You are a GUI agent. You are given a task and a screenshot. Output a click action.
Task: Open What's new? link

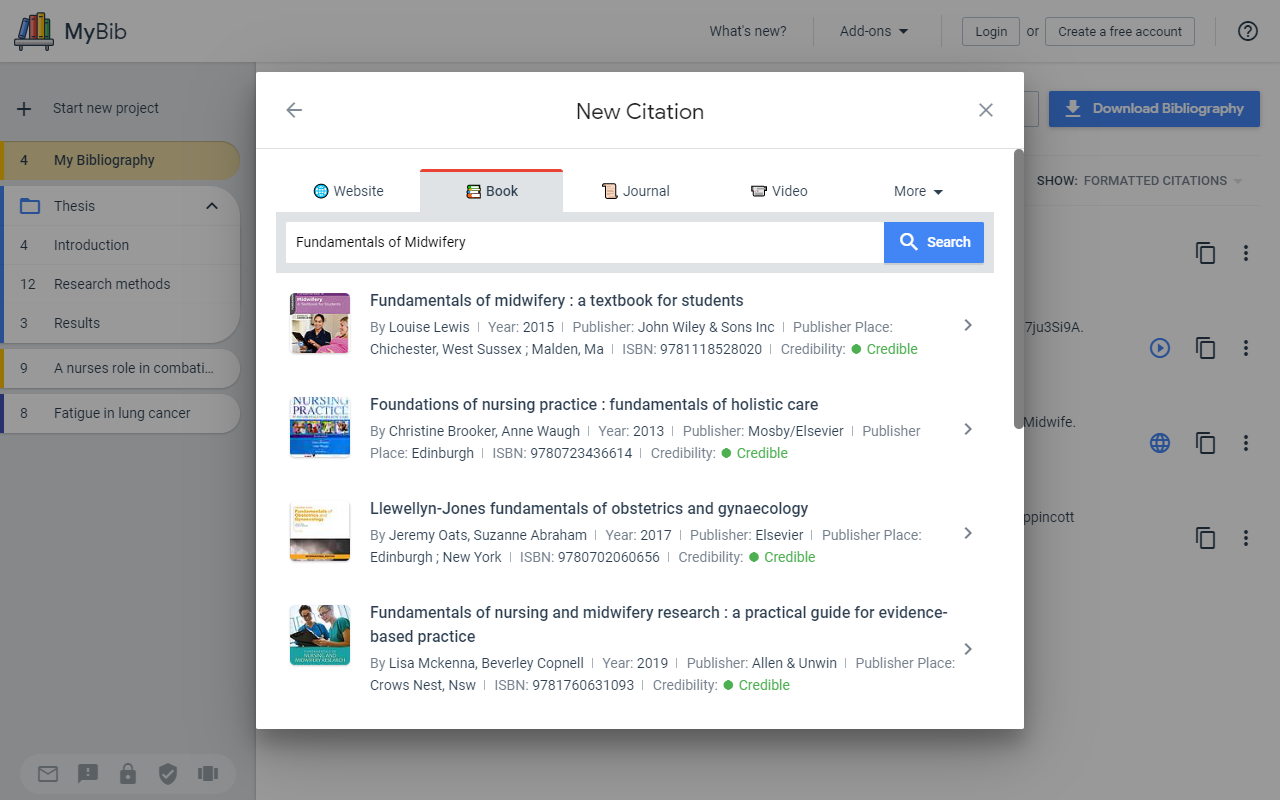pyautogui.click(x=748, y=31)
